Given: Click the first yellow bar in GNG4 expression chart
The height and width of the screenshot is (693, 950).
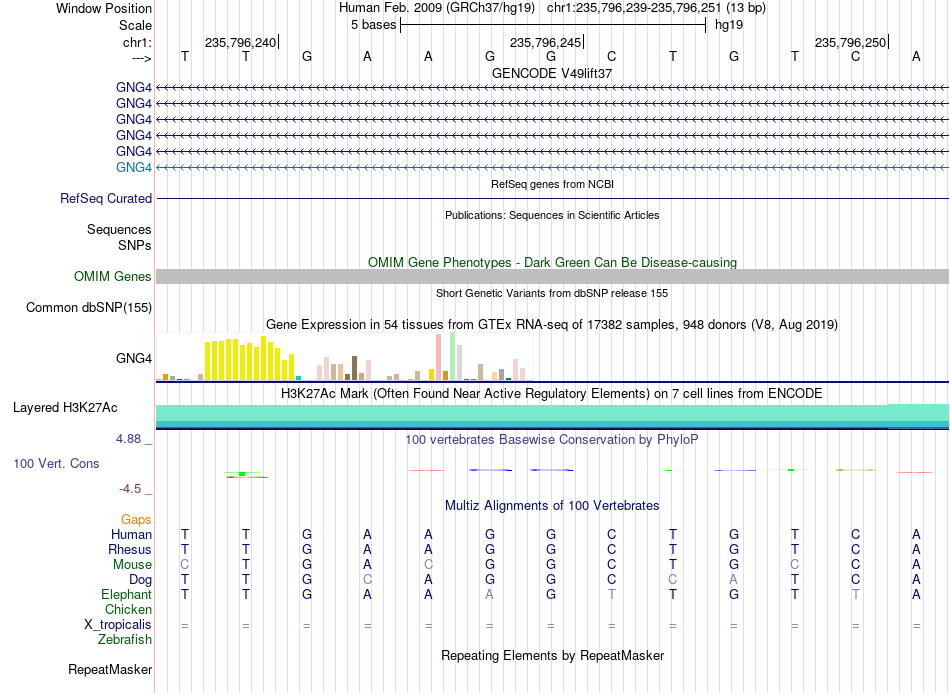Looking at the screenshot, I should (x=208, y=361).
